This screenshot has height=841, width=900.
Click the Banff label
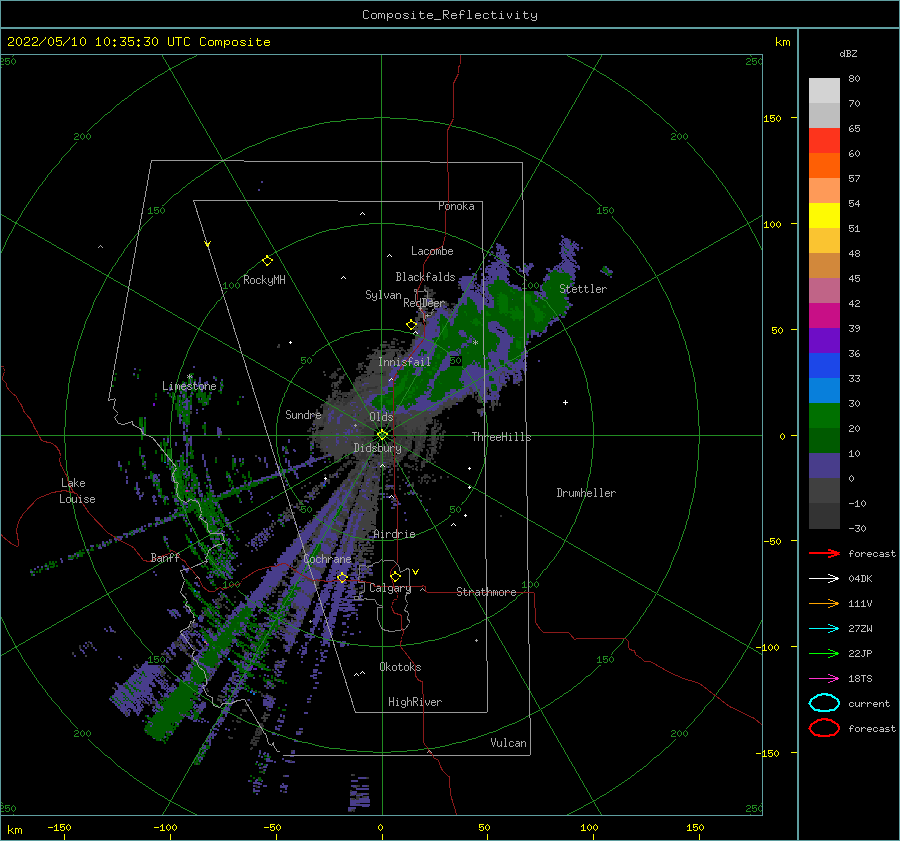[x=165, y=557]
